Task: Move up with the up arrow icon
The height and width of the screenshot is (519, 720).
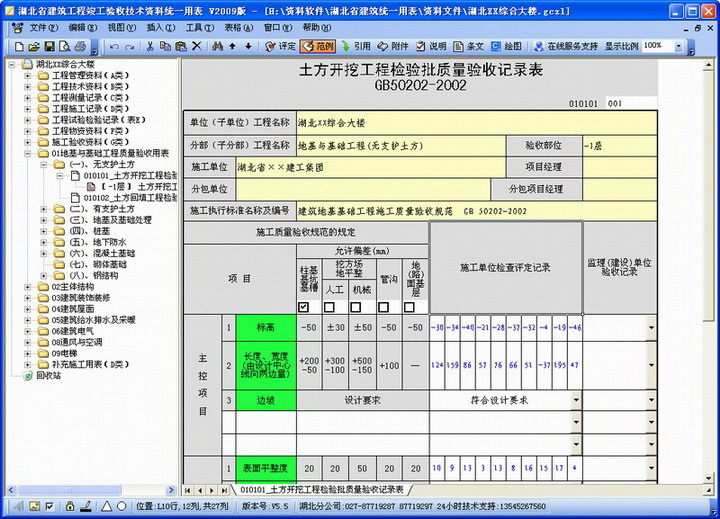Action: point(232,46)
